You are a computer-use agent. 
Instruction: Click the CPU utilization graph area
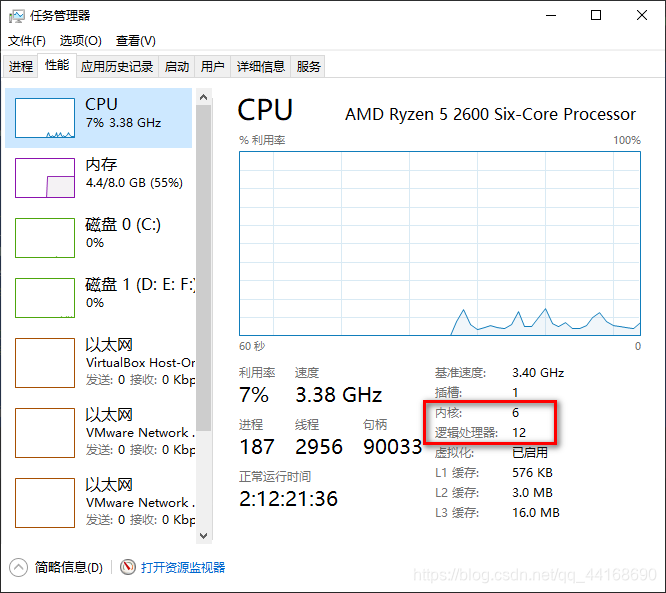tap(440, 243)
